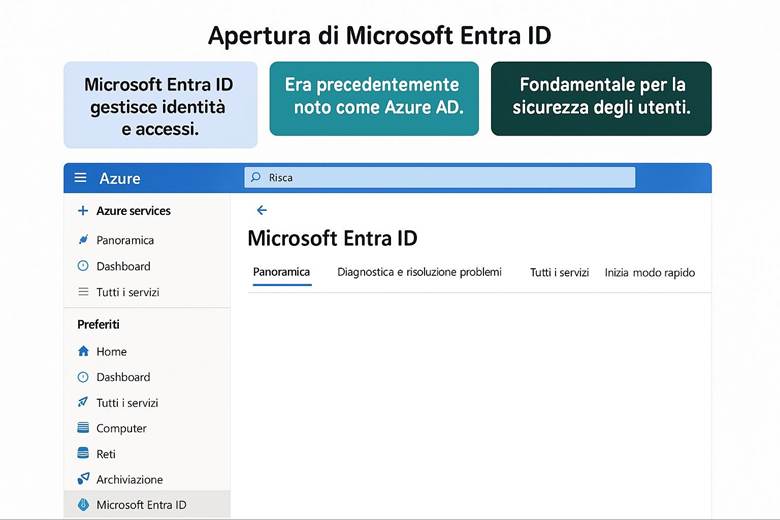780x520 pixels.
Task: Select the Inizia modo rapido tab
Action: click(650, 273)
